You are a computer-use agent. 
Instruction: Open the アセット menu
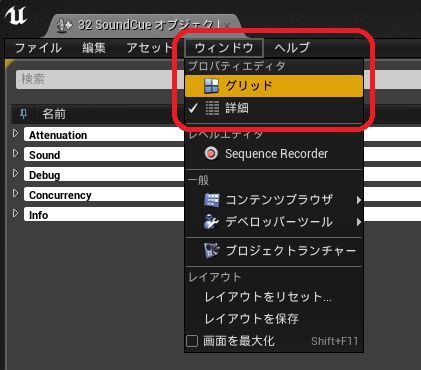coord(149,48)
